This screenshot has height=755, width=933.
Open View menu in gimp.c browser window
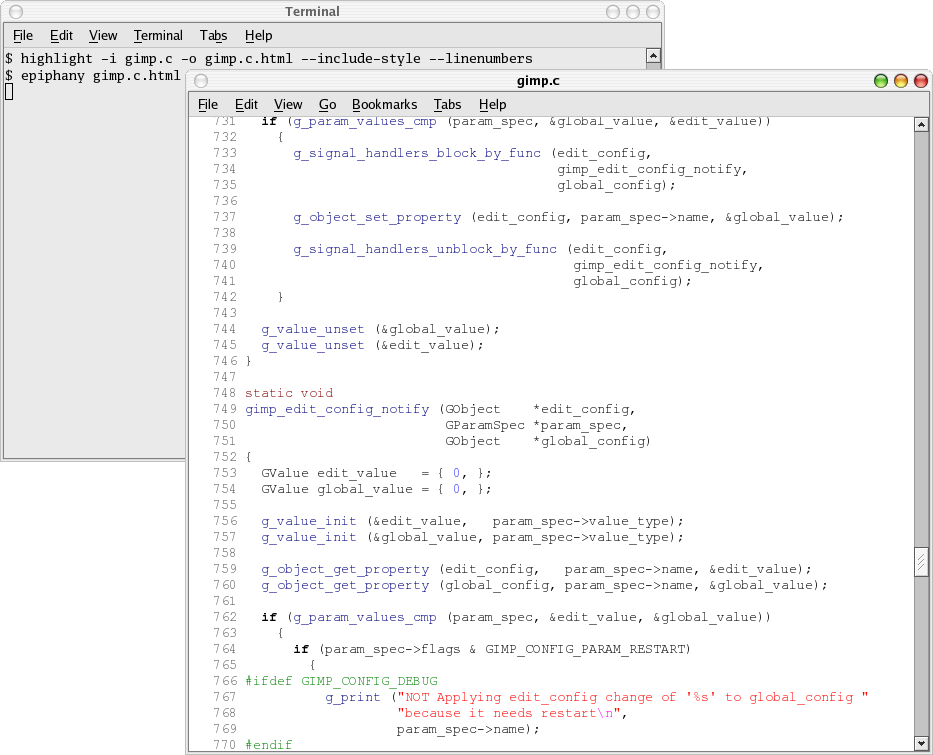click(288, 105)
